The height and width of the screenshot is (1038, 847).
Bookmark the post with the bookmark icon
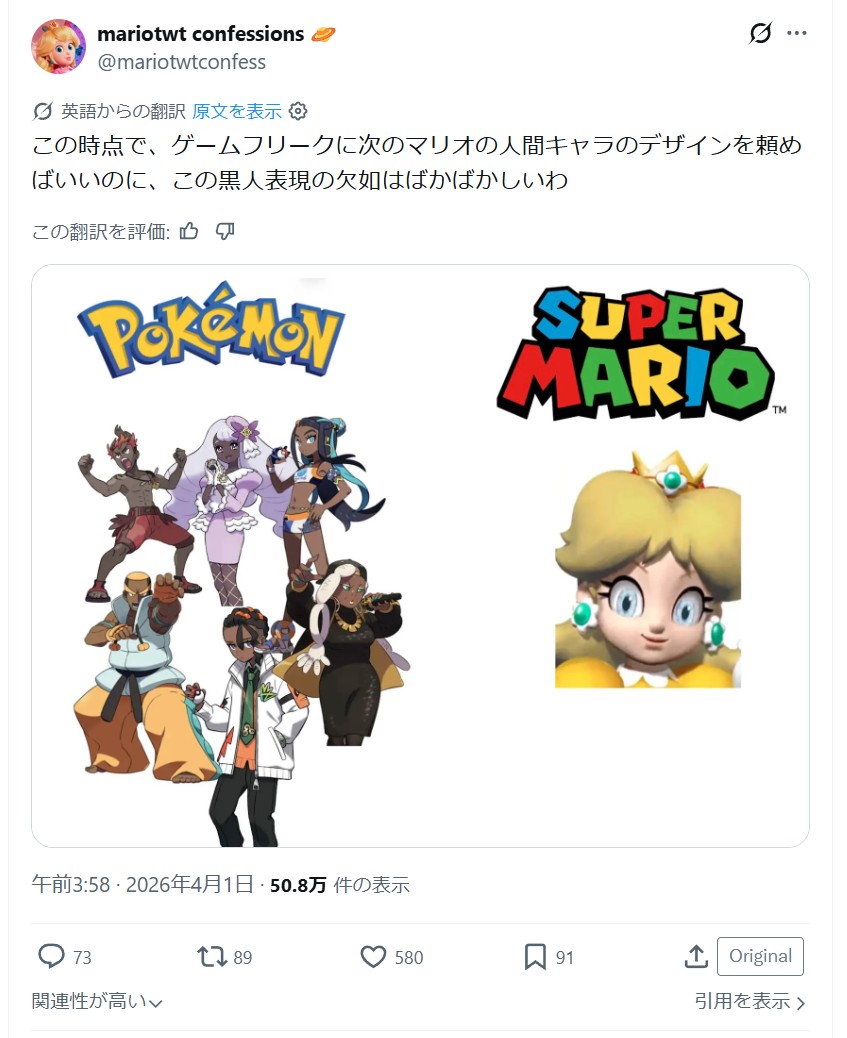click(x=535, y=957)
